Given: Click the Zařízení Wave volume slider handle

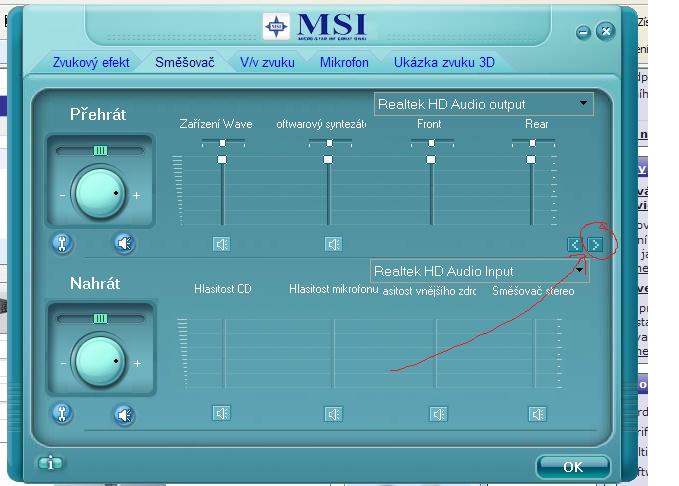Looking at the screenshot, I should pos(222,160).
